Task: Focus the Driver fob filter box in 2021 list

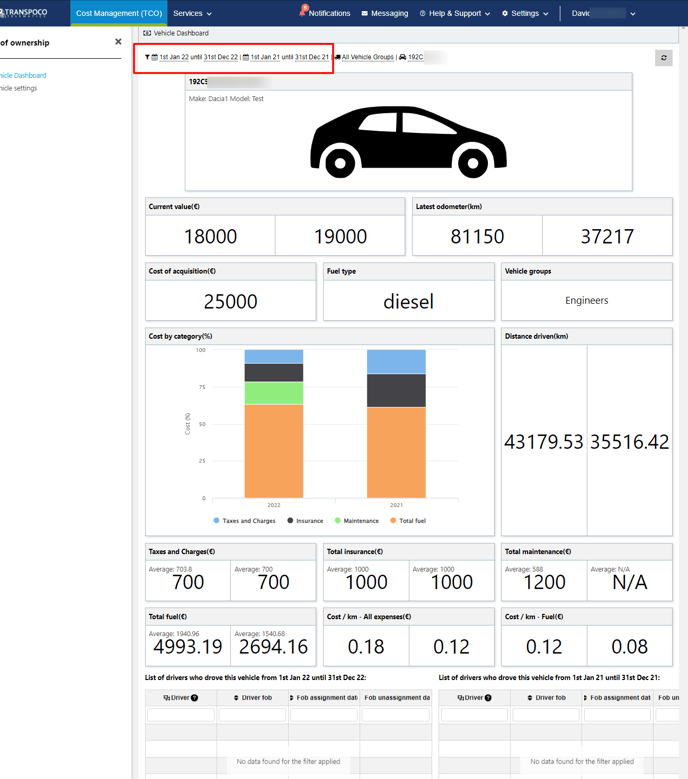Action: pyautogui.click(x=546, y=715)
